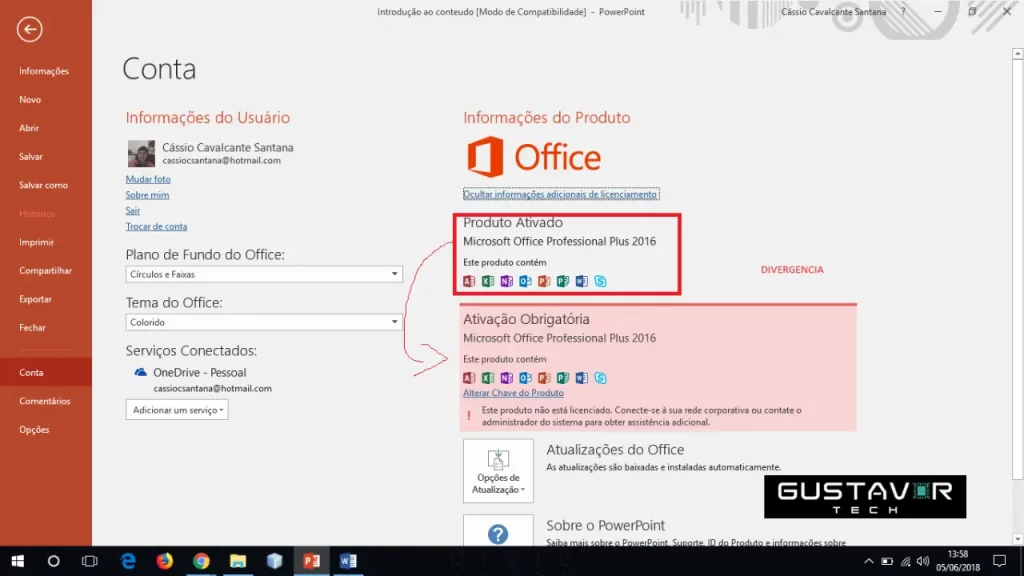1024x576 pixels.
Task: Click the scrollbar up arrow
Action: pos(1017,54)
